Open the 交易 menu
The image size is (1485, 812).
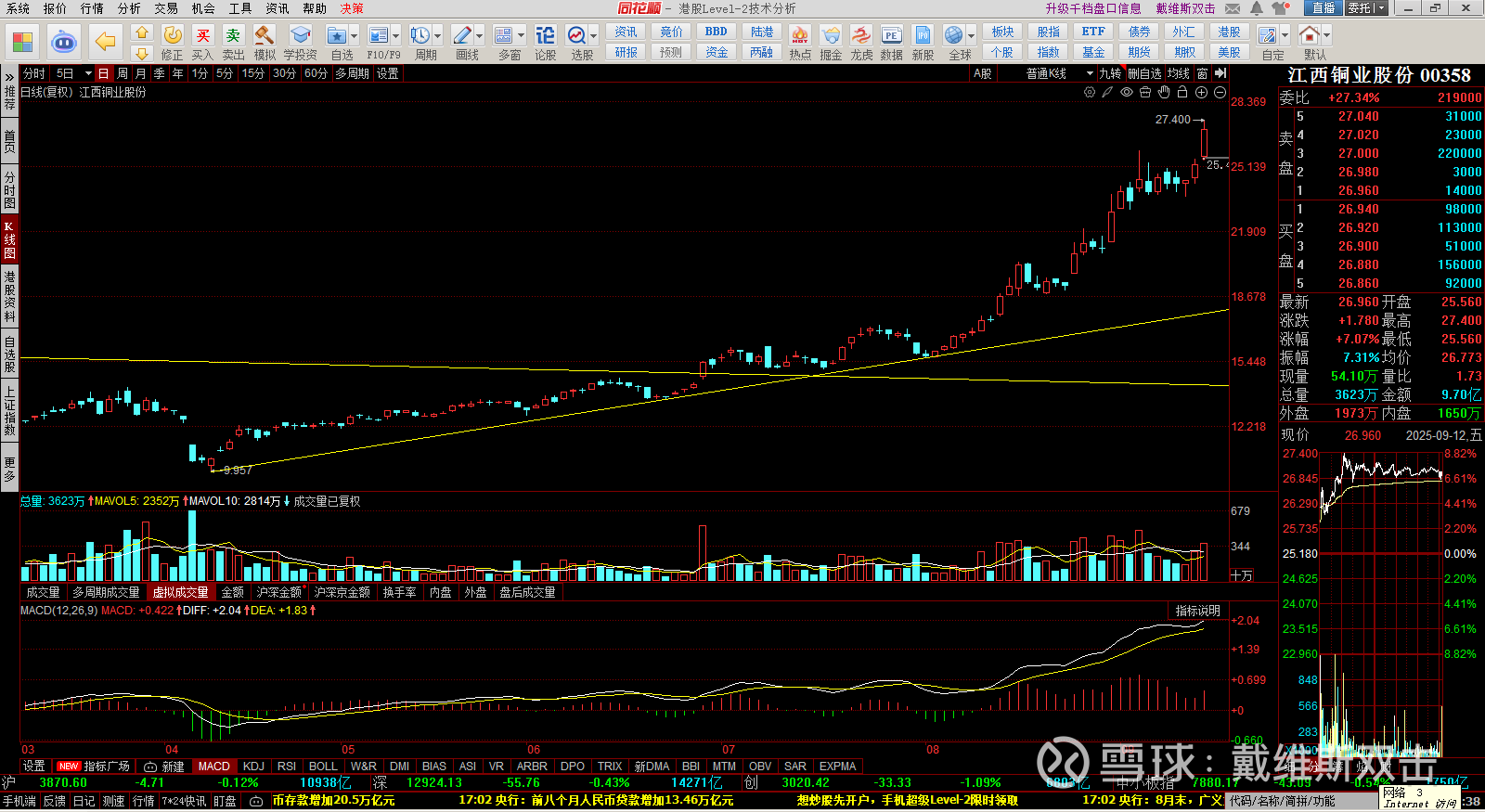click(166, 8)
